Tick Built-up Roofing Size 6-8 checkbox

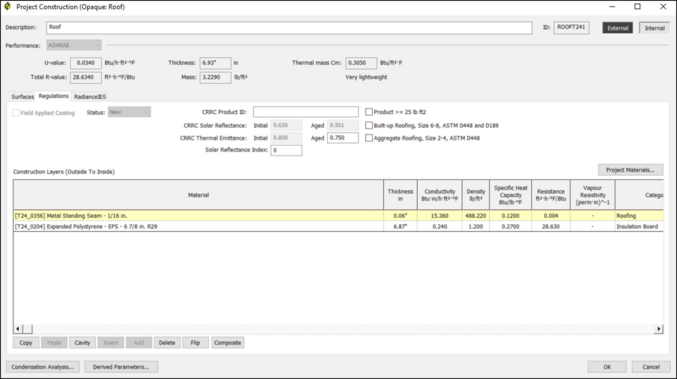pyautogui.click(x=369, y=125)
